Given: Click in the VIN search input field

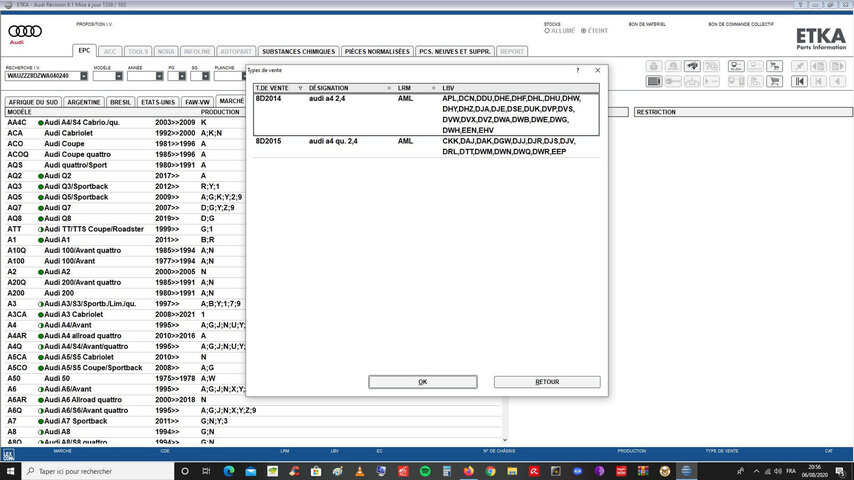Looking at the screenshot, I should point(42,76).
